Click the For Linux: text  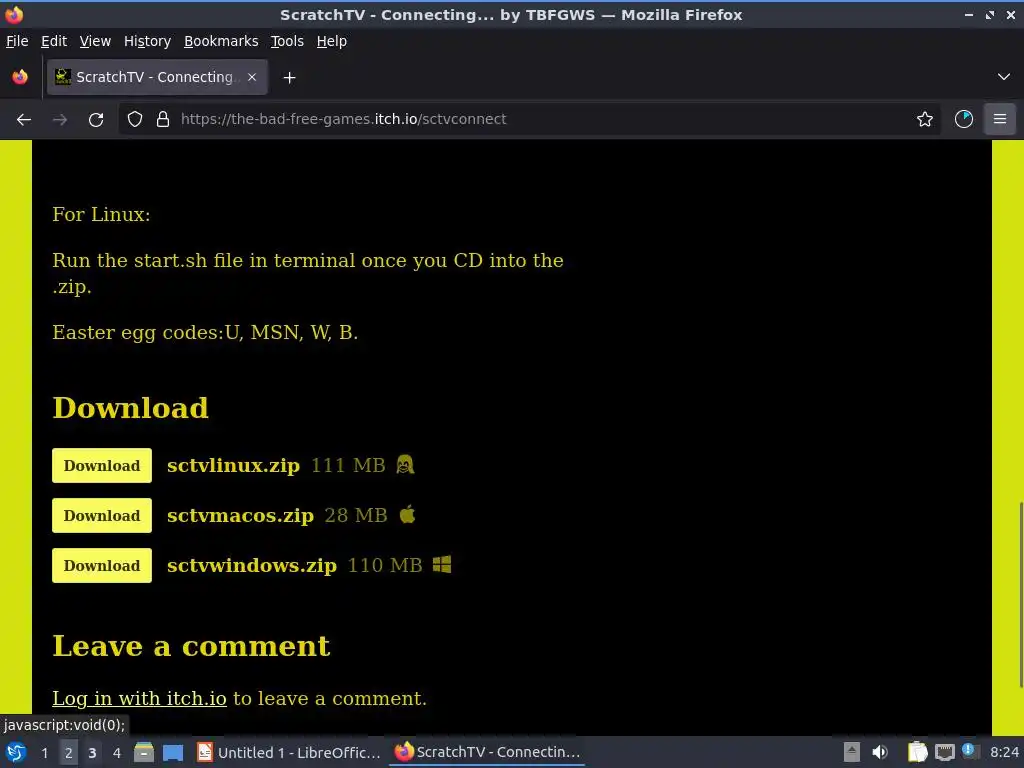click(101, 215)
